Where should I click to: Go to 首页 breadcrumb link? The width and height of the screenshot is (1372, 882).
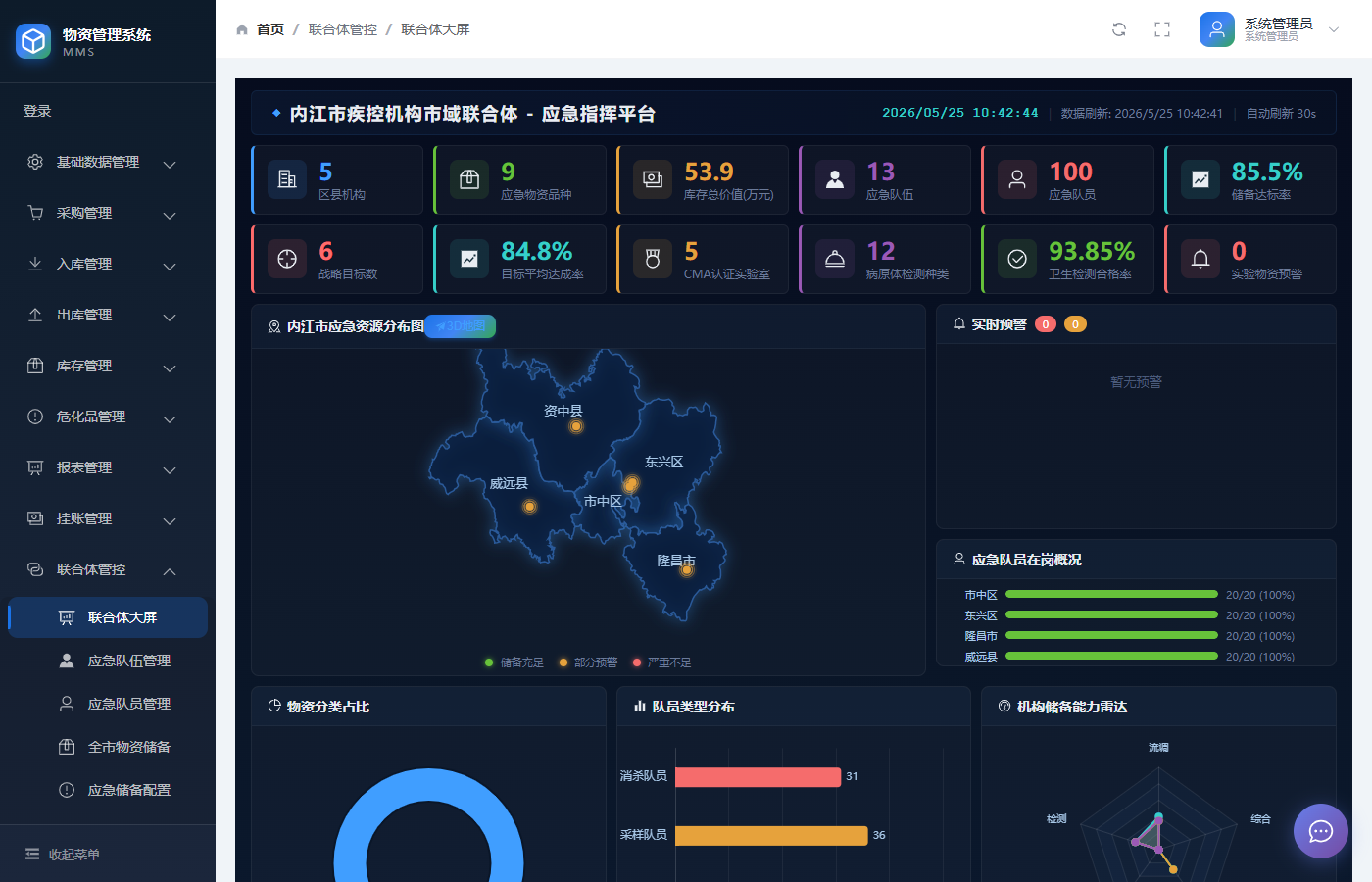tap(270, 29)
